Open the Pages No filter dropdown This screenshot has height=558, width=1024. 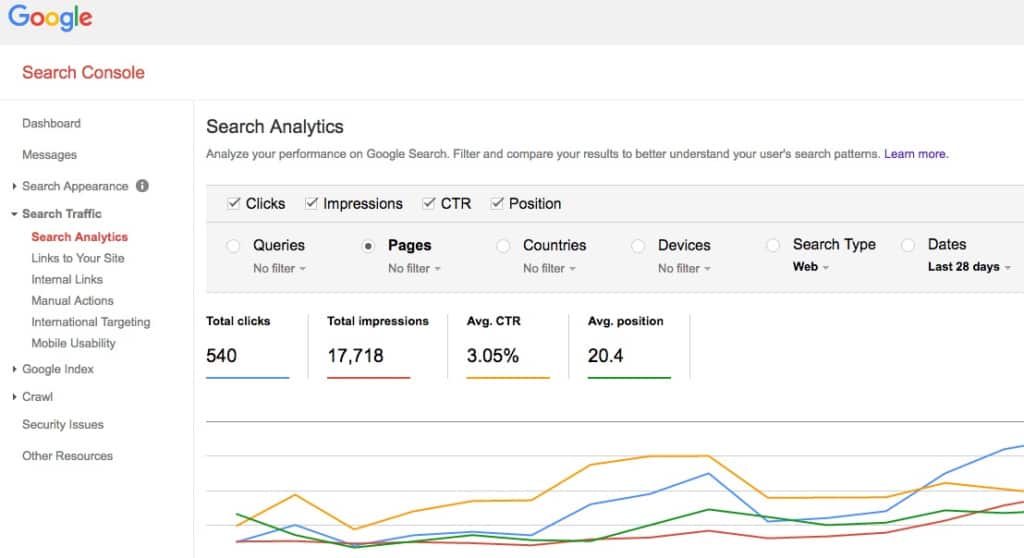415,269
